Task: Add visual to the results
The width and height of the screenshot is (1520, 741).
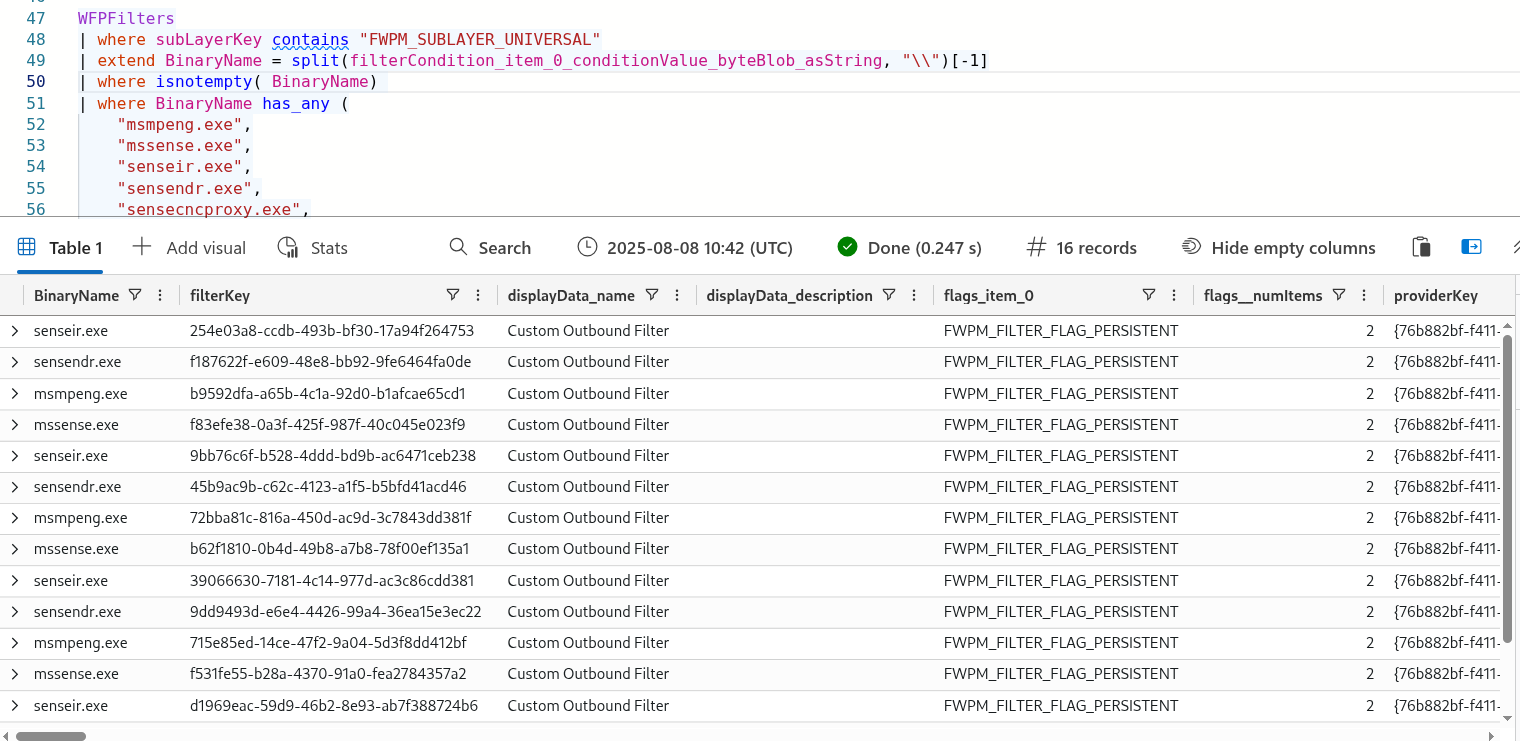Action: click(189, 247)
